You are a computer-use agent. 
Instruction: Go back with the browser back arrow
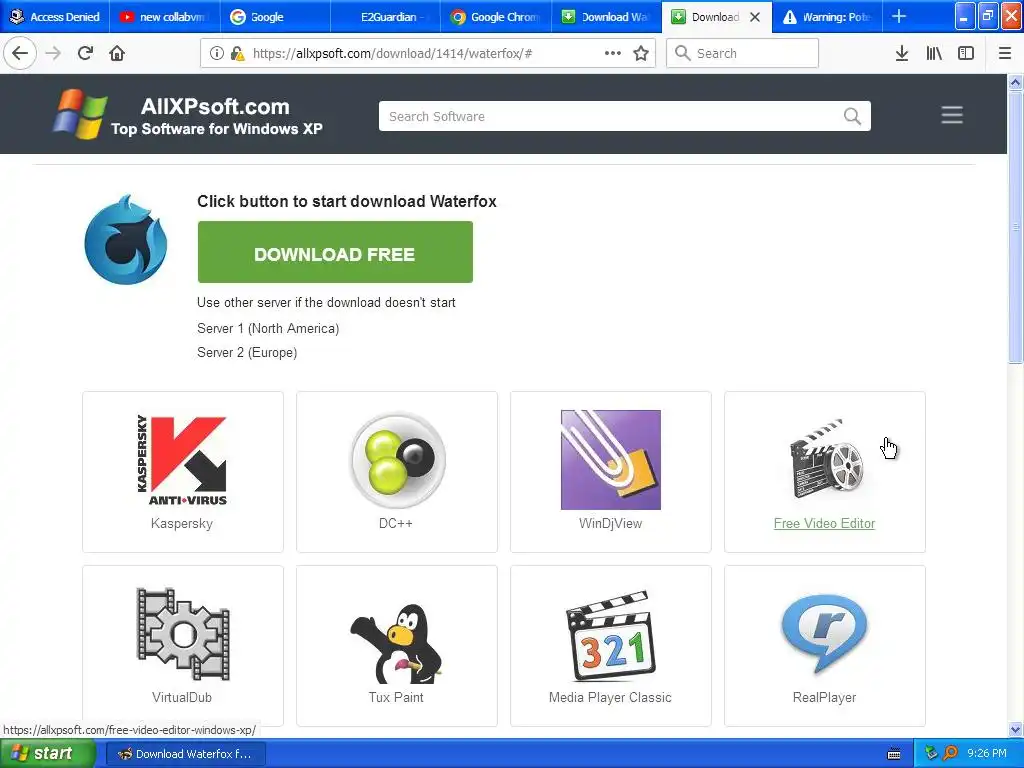20,53
